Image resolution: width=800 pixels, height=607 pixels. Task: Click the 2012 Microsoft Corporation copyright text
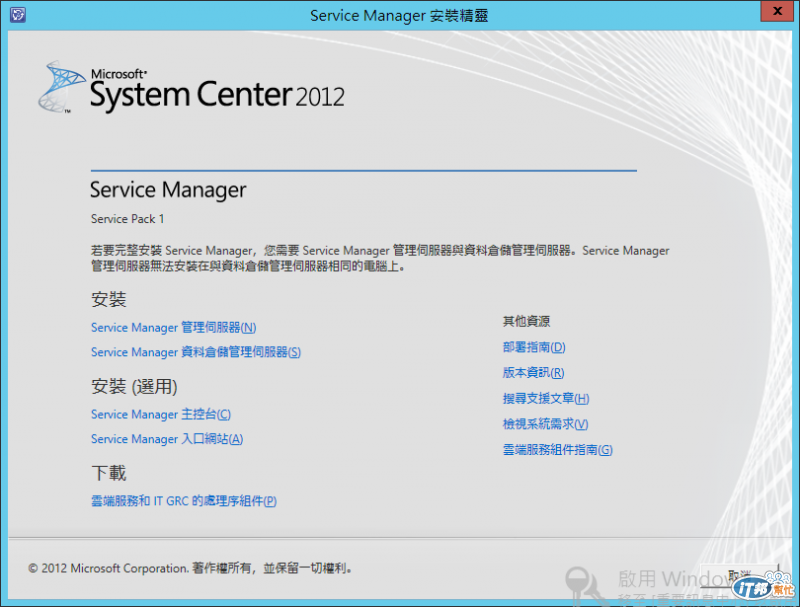click(190, 568)
